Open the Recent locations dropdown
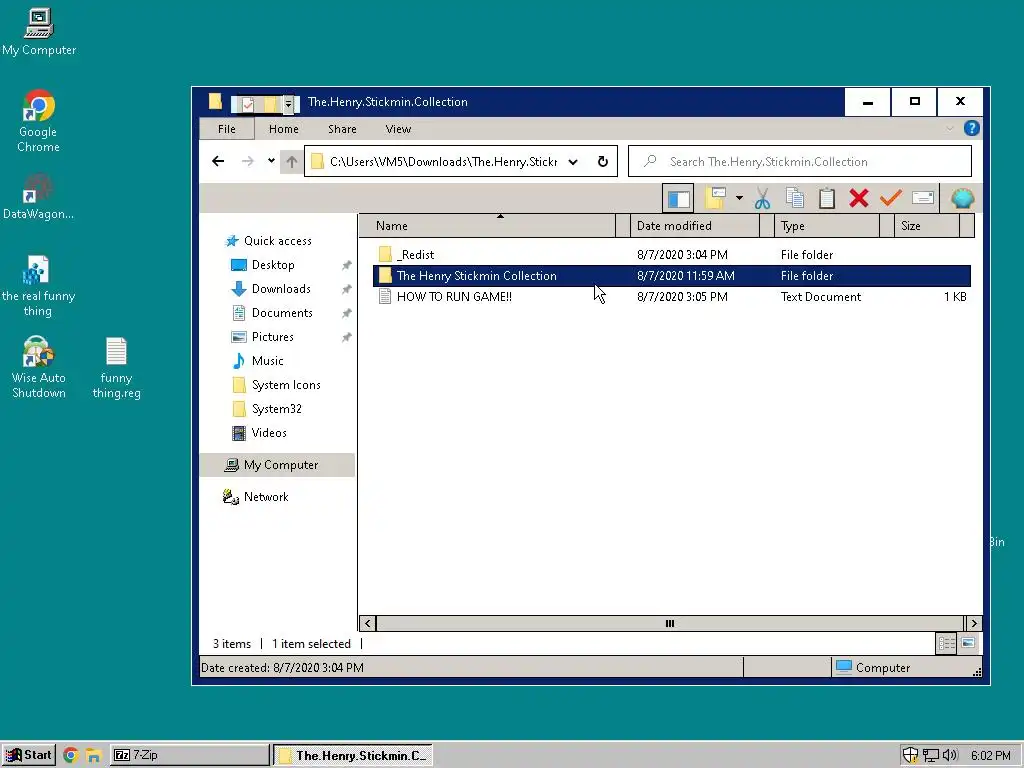This screenshot has width=1024, height=768. tap(271, 161)
